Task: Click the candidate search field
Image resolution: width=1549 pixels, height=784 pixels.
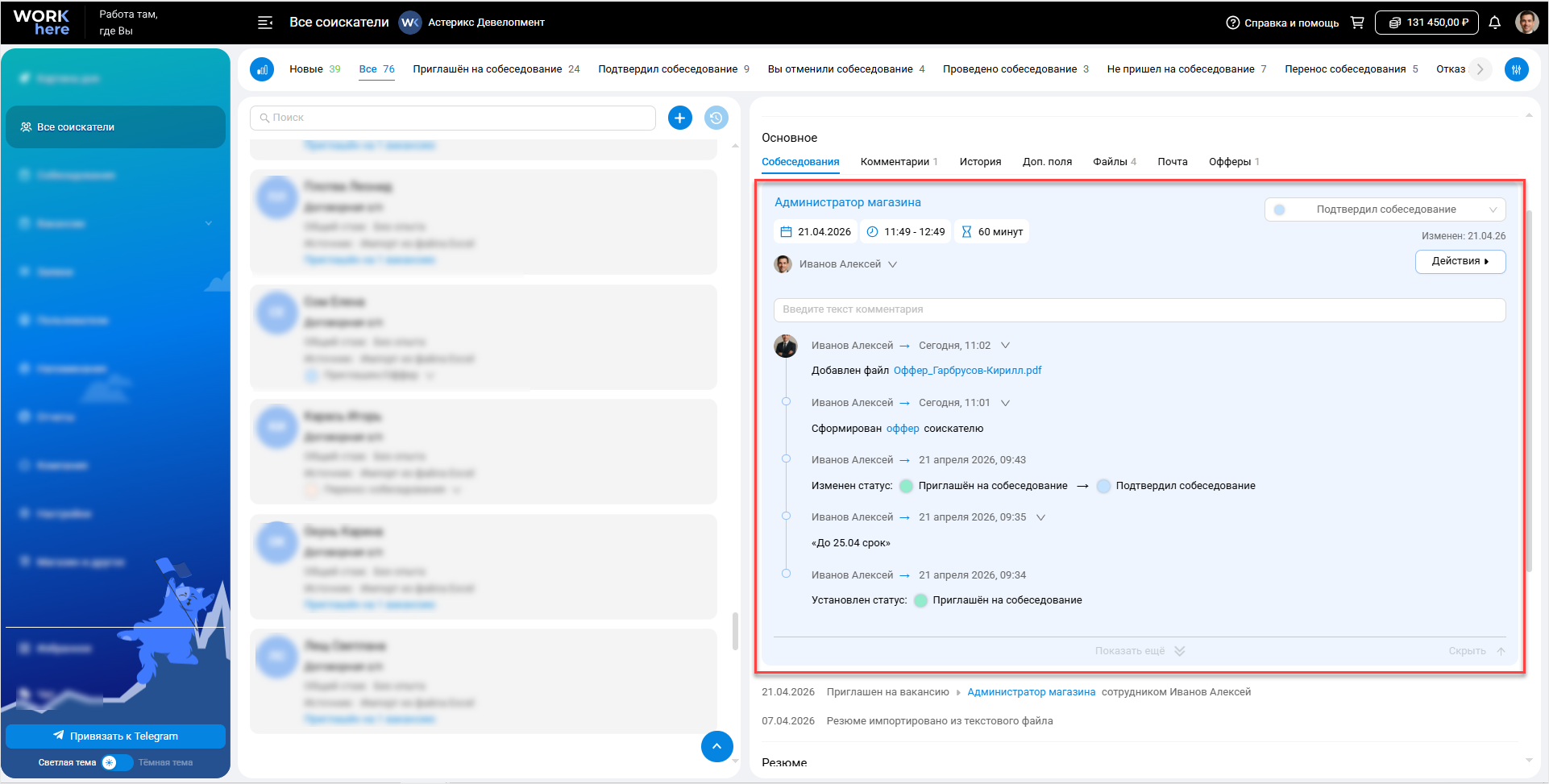Action: pyautogui.click(x=453, y=118)
